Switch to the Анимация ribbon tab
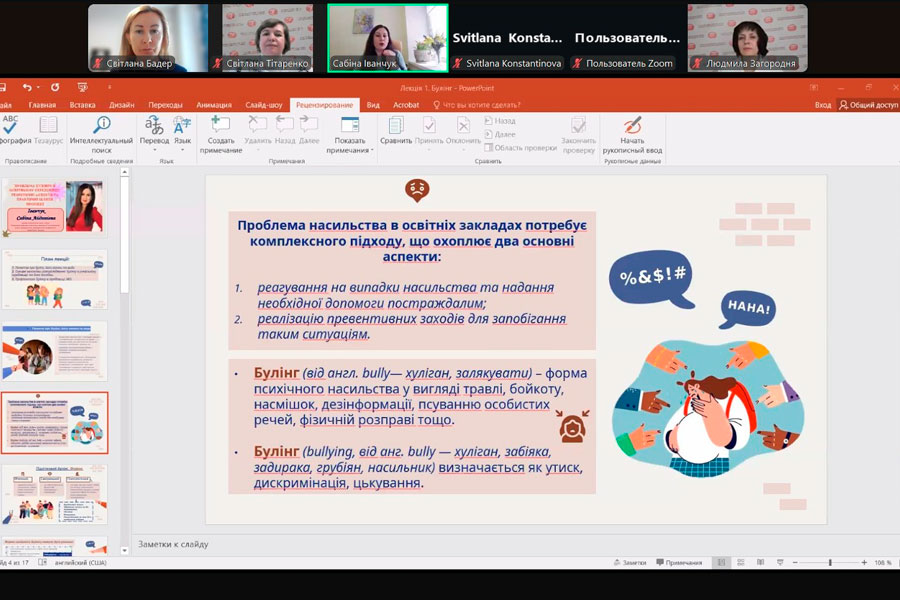 213,104
